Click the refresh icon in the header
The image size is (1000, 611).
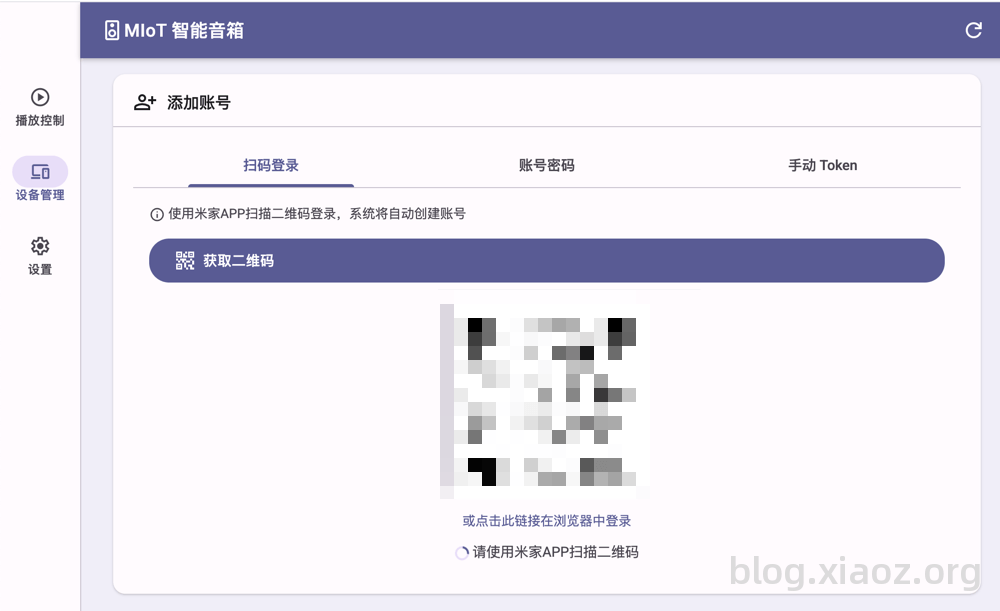[973, 30]
